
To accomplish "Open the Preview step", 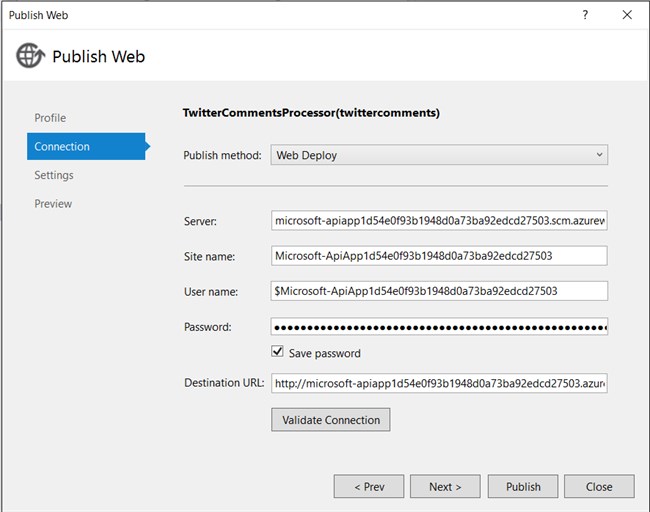I will pos(53,204).
